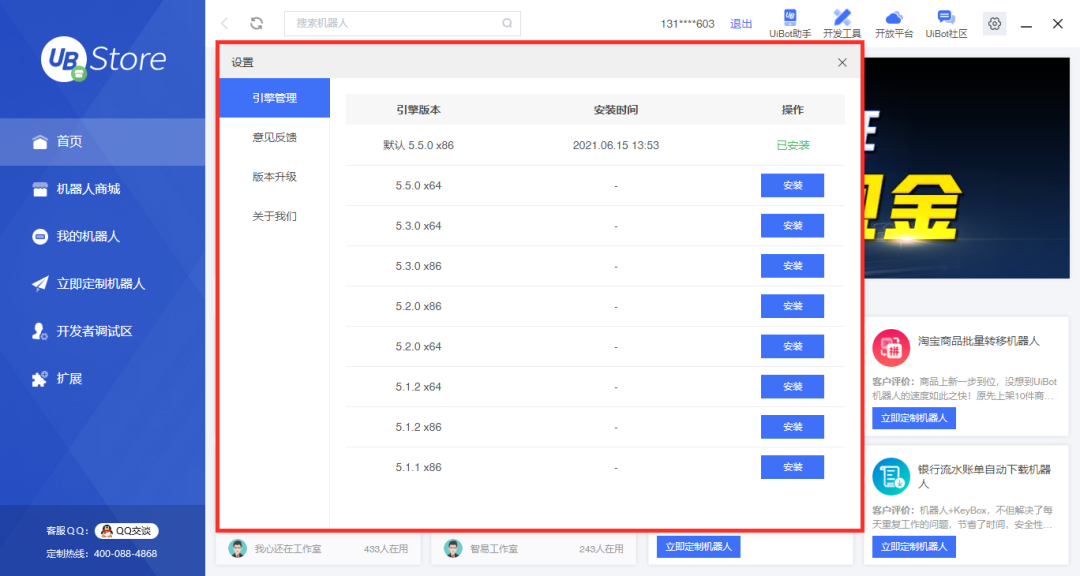The image size is (1080, 576).
Task: Select the 引擎管理 tab
Action: pyautogui.click(x=274, y=98)
